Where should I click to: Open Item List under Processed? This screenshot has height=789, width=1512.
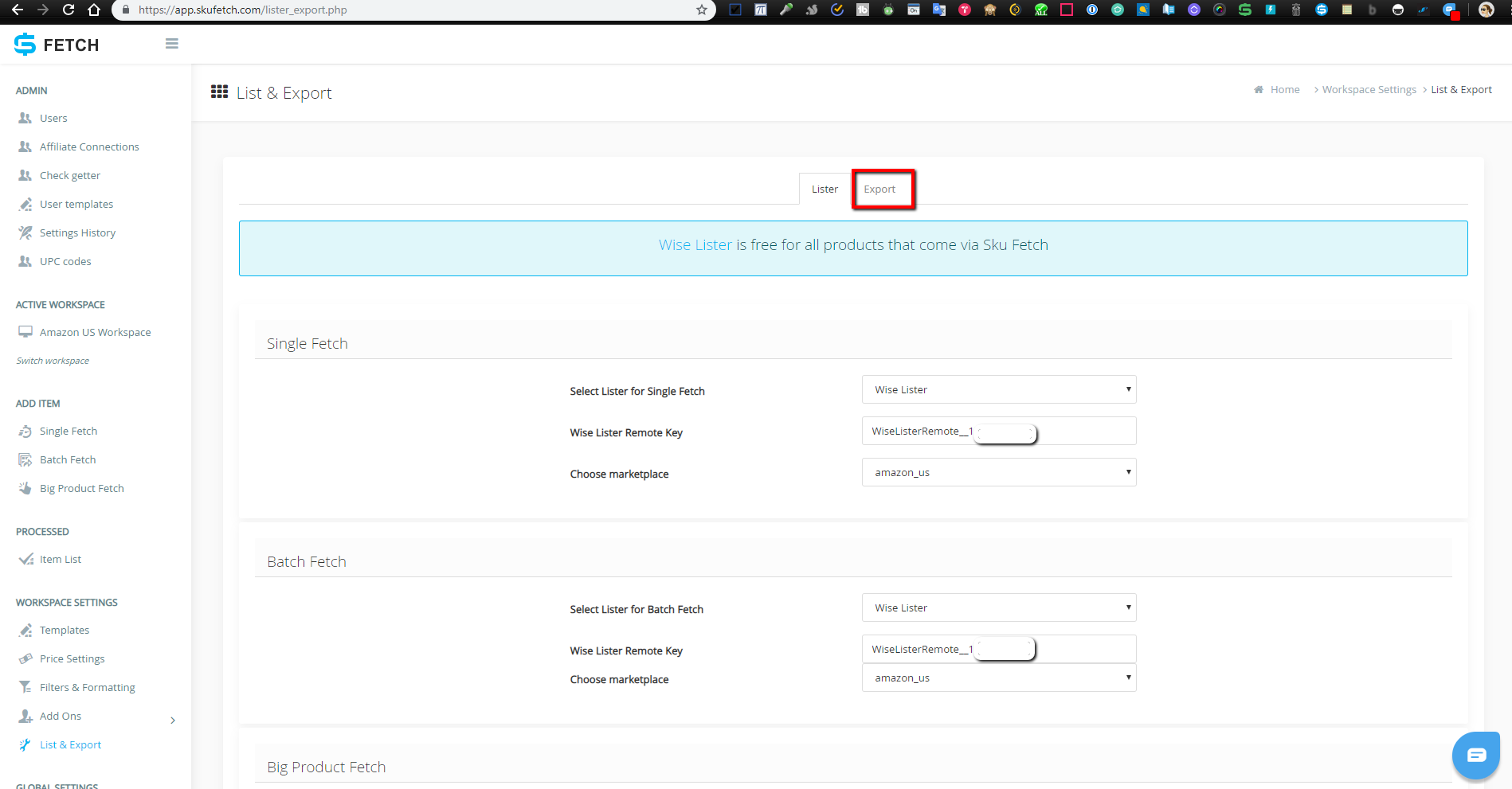click(x=61, y=559)
